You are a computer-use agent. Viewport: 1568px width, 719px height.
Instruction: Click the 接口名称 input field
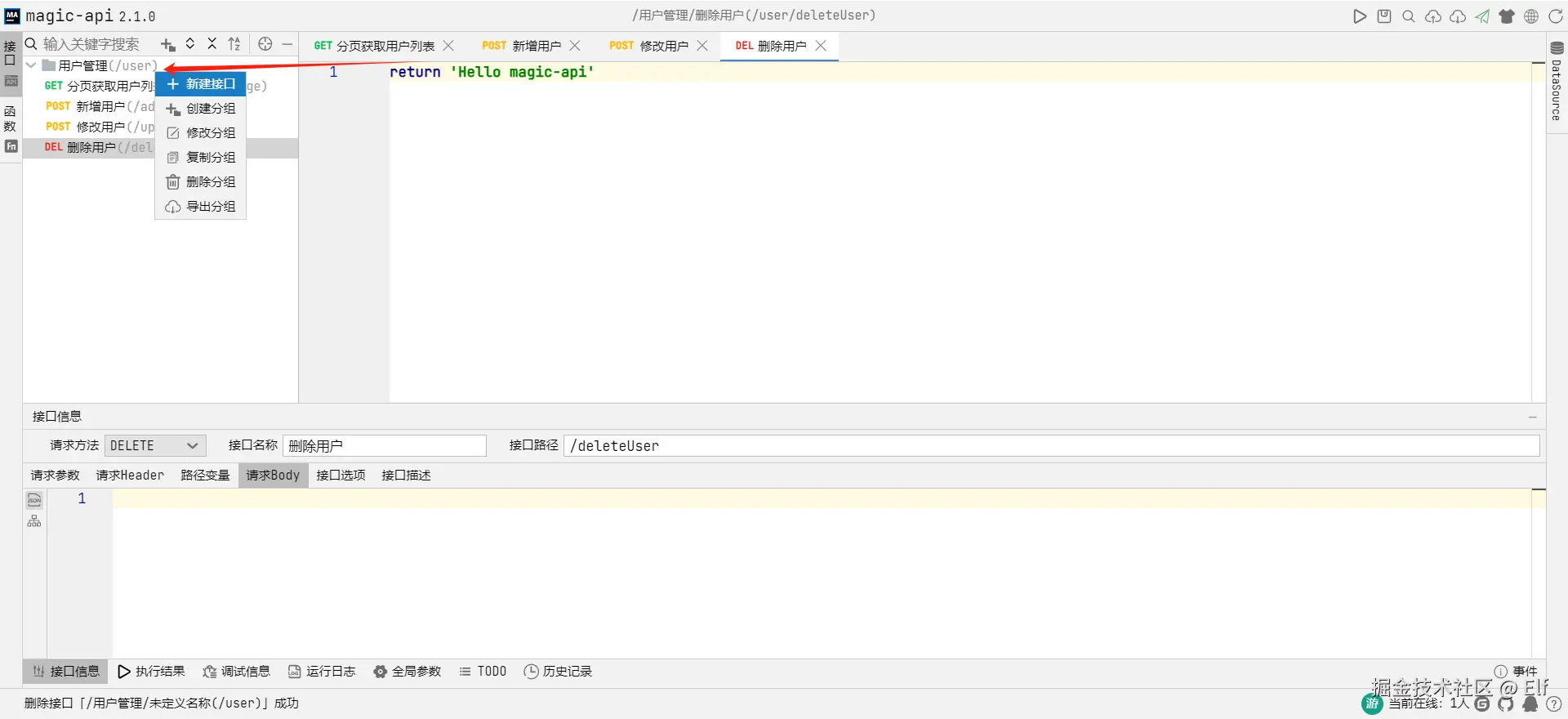pyautogui.click(x=385, y=445)
